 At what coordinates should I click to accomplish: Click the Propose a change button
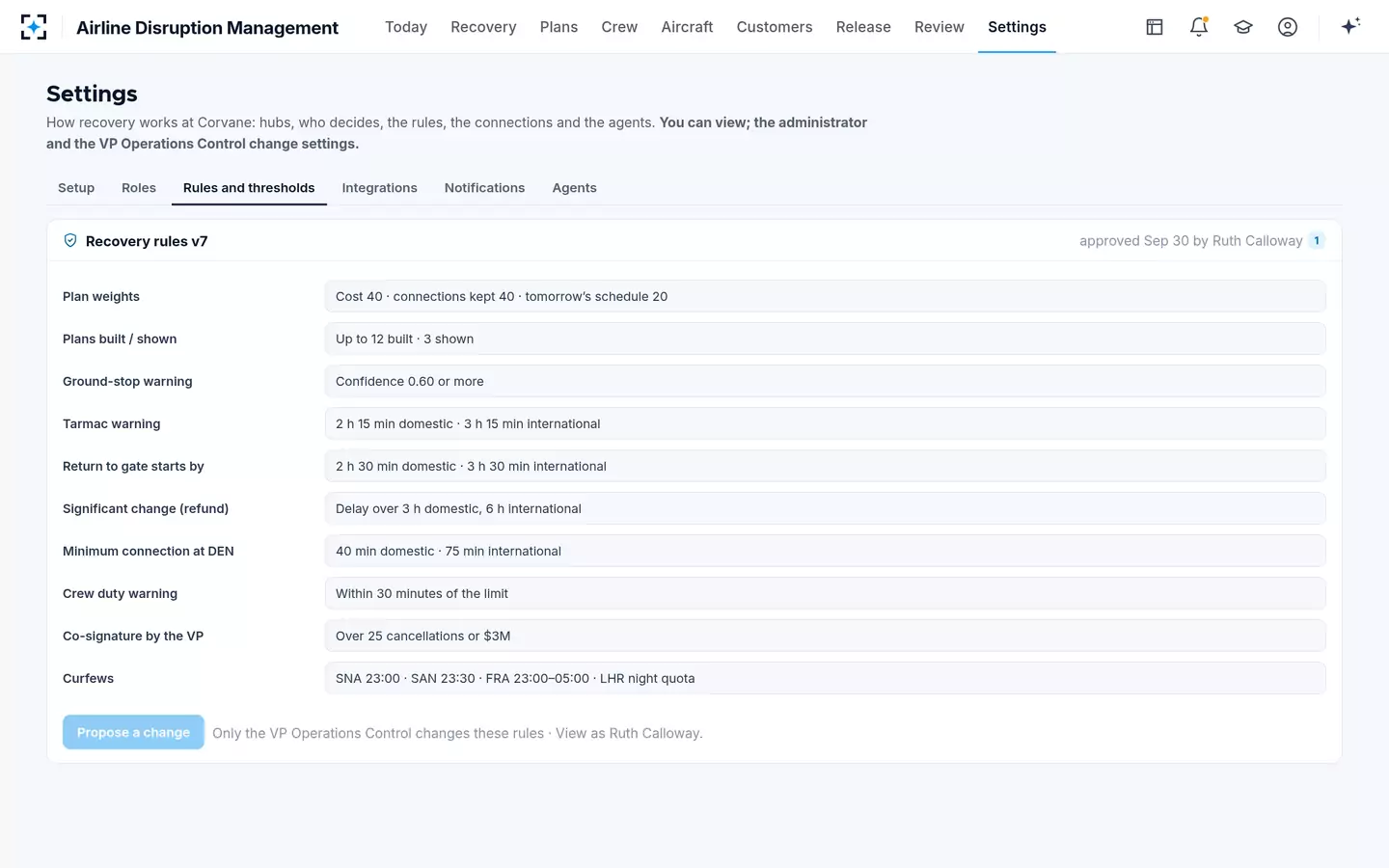pyautogui.click(x=133, y=732)
